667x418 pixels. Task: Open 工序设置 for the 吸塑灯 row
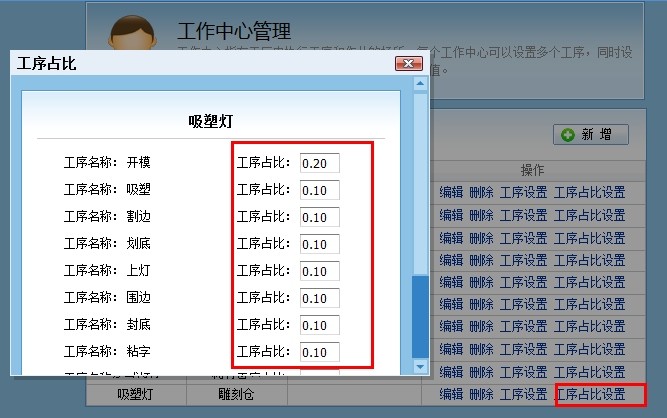pyautogui.click(x=523, y=395)
